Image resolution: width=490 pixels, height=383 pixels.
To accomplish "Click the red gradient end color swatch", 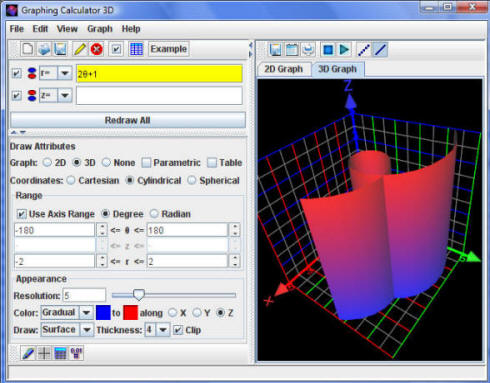I will coord(130,313).
